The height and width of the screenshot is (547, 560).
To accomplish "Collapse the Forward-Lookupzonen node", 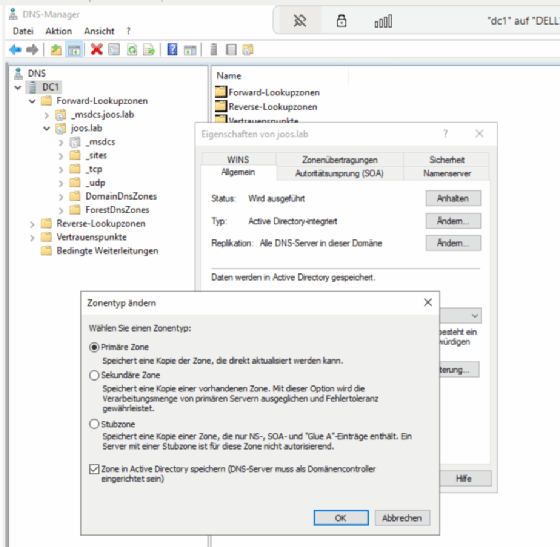I will [32, 101].
